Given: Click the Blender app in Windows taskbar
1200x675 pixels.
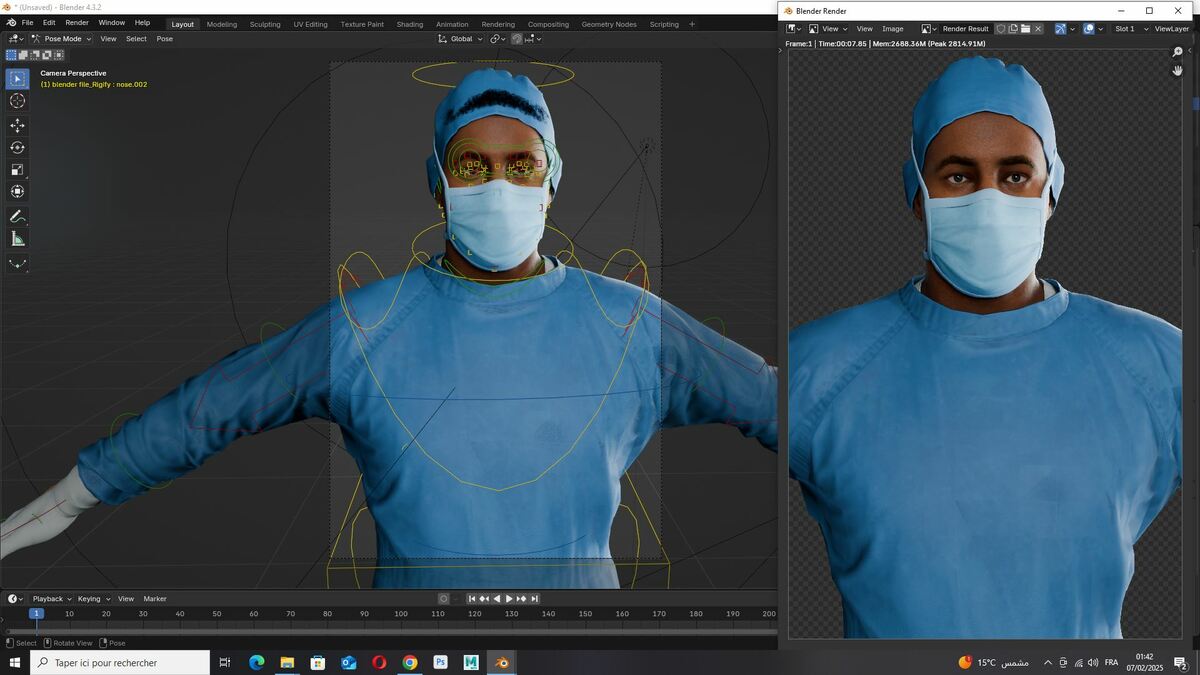Looking at the screenshot, I should (501, 662).
